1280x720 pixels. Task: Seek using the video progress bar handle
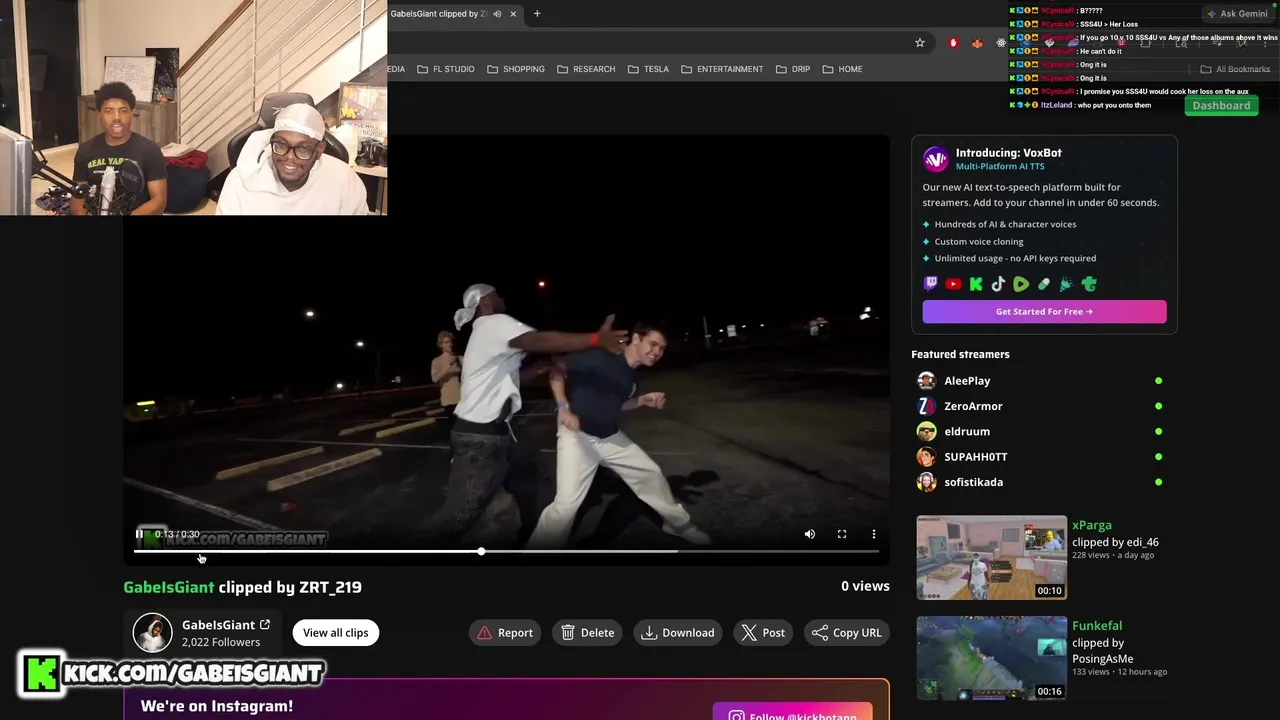coord(481,551)
